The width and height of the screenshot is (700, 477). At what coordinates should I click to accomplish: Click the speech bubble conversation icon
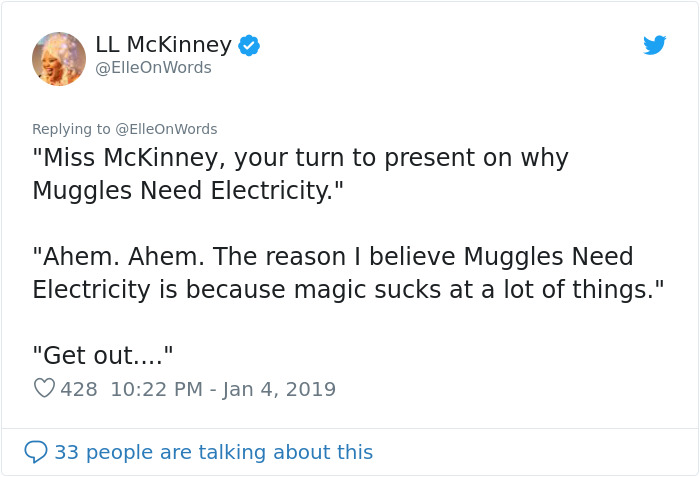point(36,452)
